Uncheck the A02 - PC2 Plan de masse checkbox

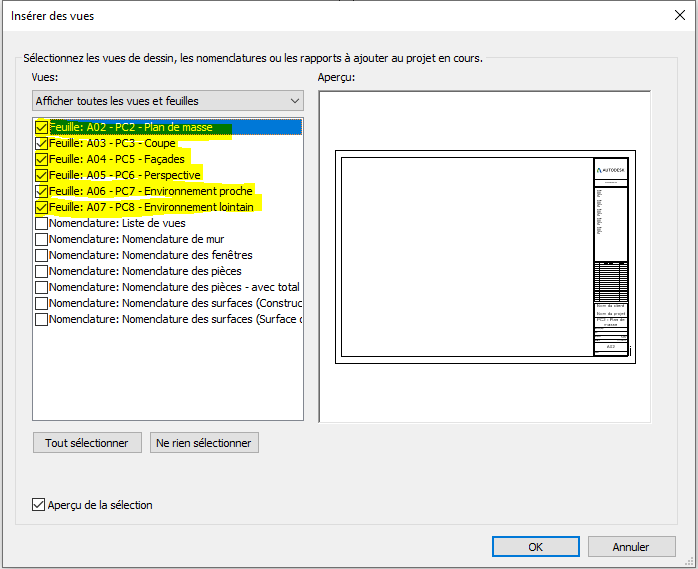tap(41, 128)
